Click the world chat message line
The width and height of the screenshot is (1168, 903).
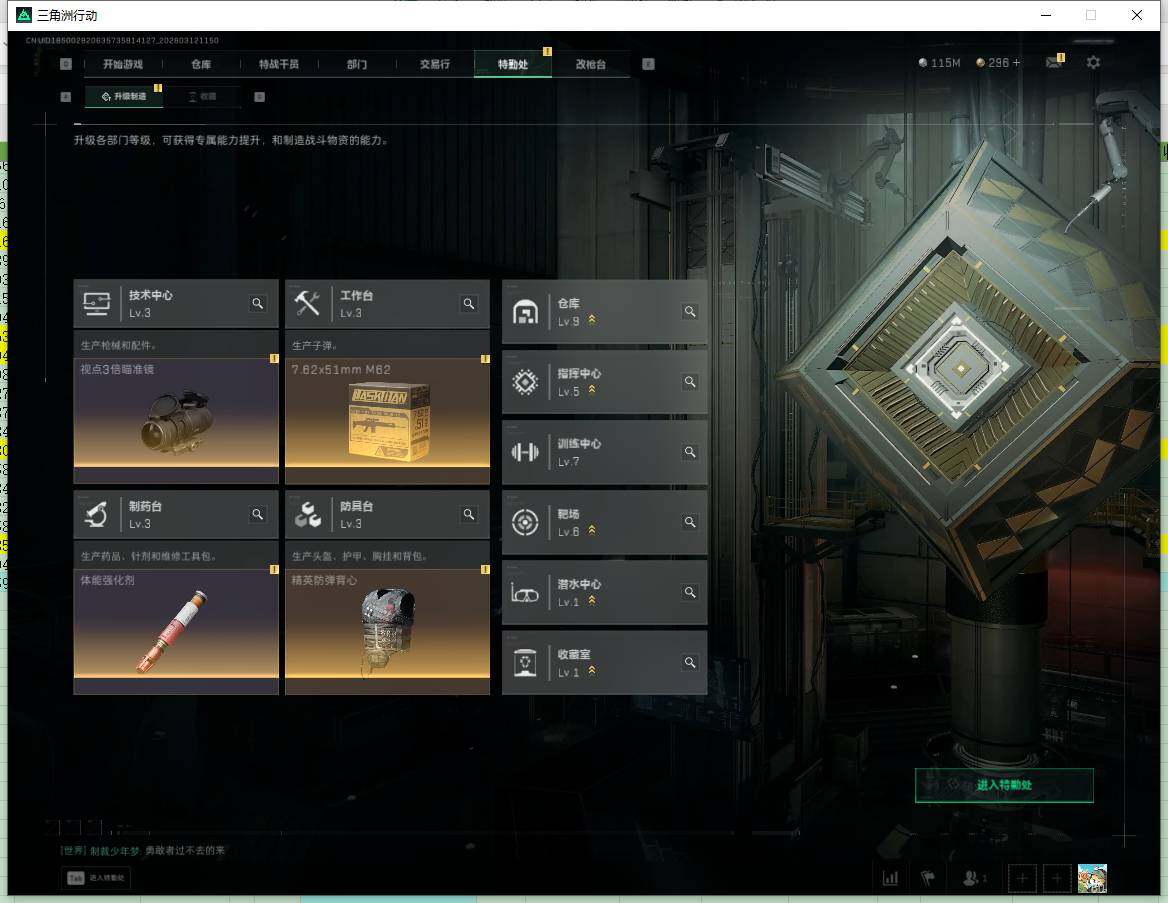coord(142,850)
